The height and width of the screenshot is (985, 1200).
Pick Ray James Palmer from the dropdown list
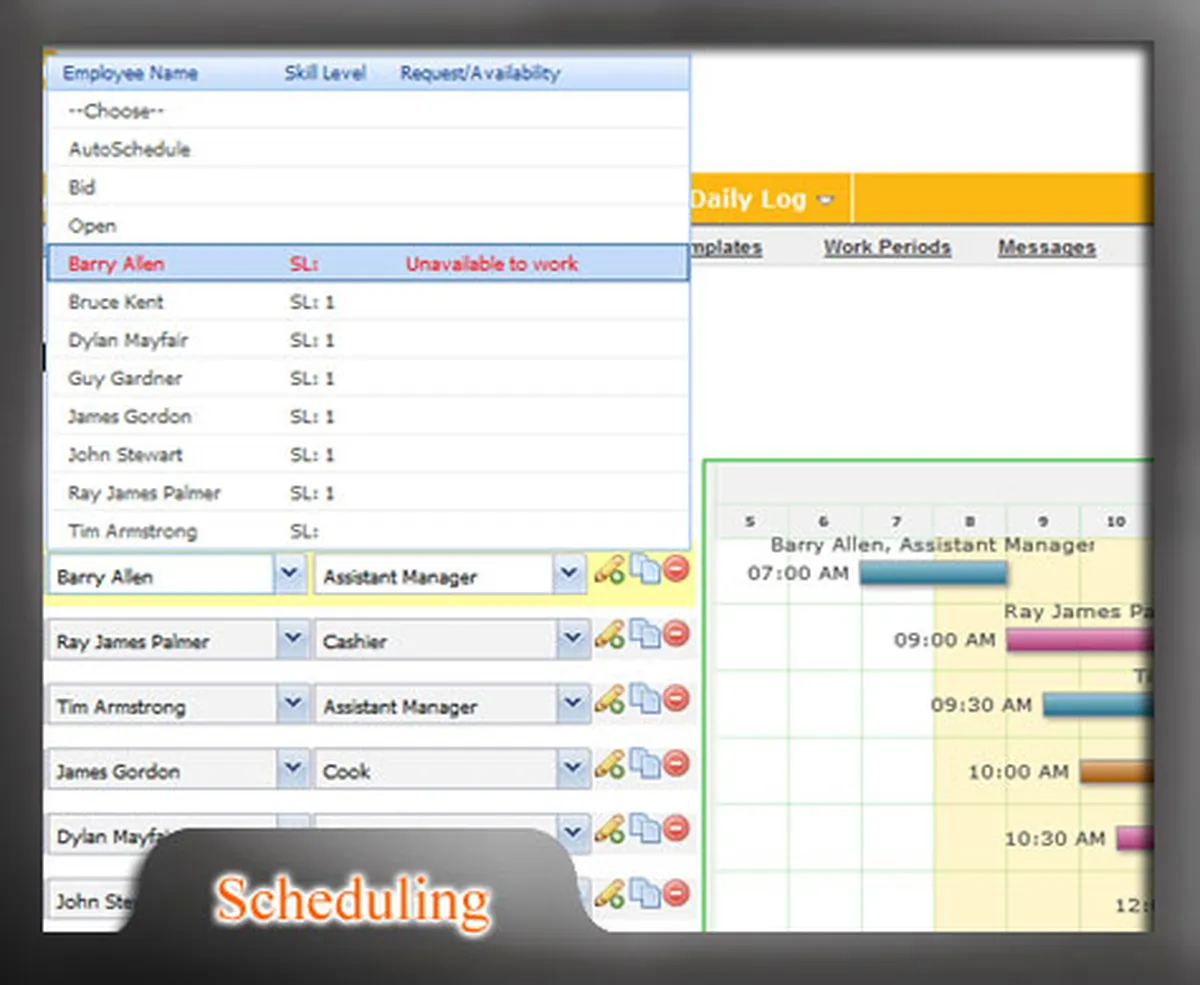pyautogui.click(x=369, y=493)
